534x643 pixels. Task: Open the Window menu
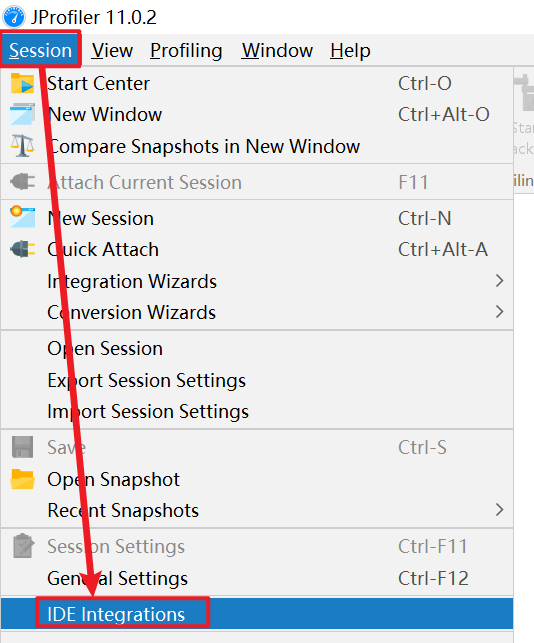click(x=277, y=50)
